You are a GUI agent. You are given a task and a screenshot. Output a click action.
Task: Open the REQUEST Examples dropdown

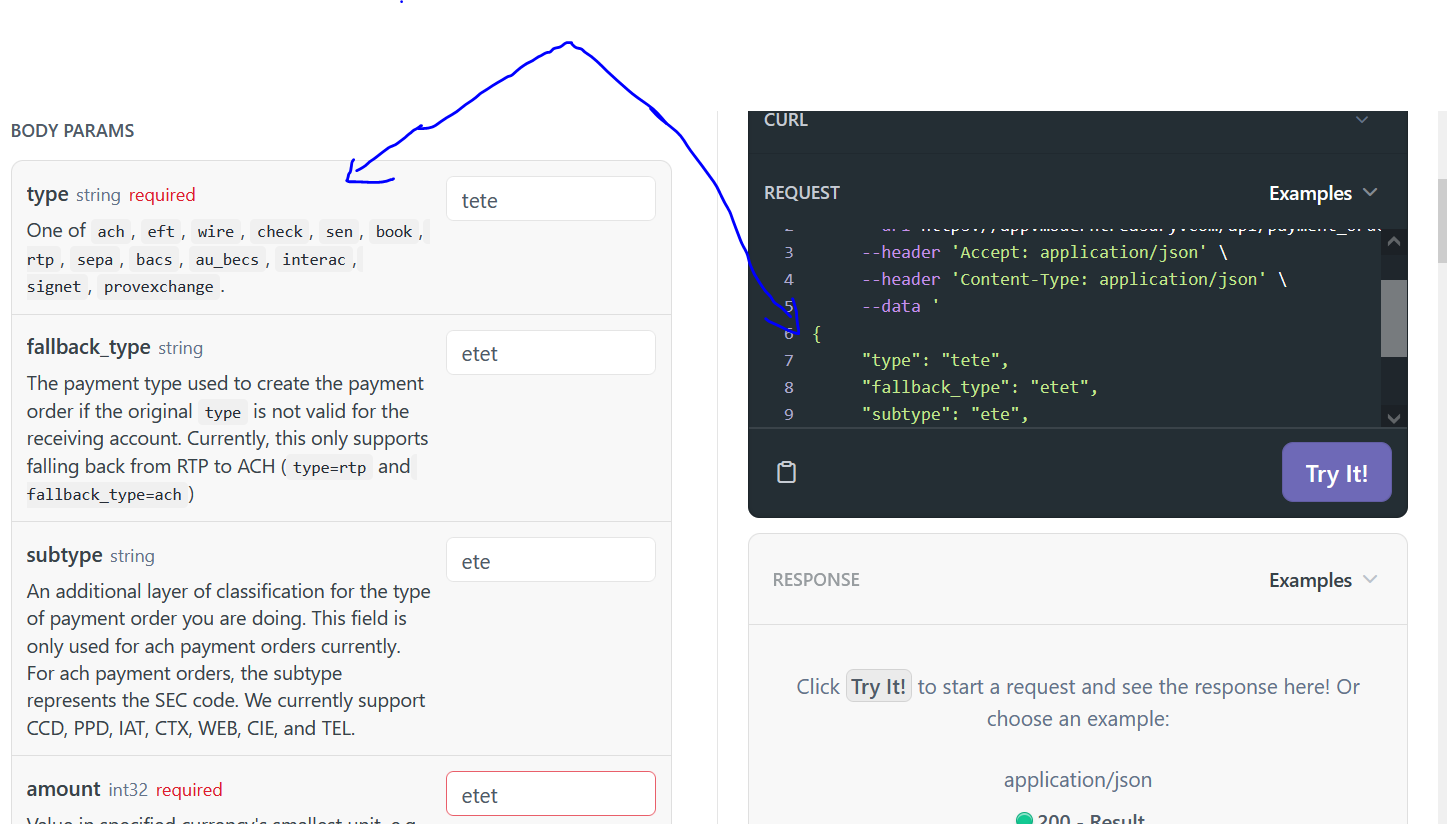coord(1323,192)
